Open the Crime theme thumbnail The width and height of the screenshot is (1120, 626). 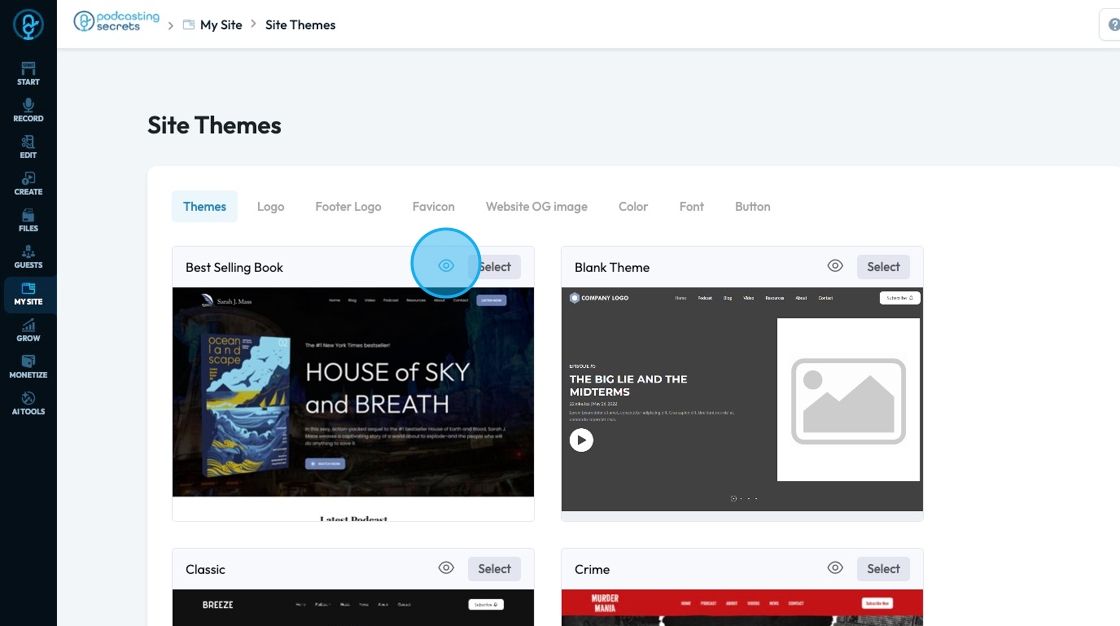pos(742,607)
